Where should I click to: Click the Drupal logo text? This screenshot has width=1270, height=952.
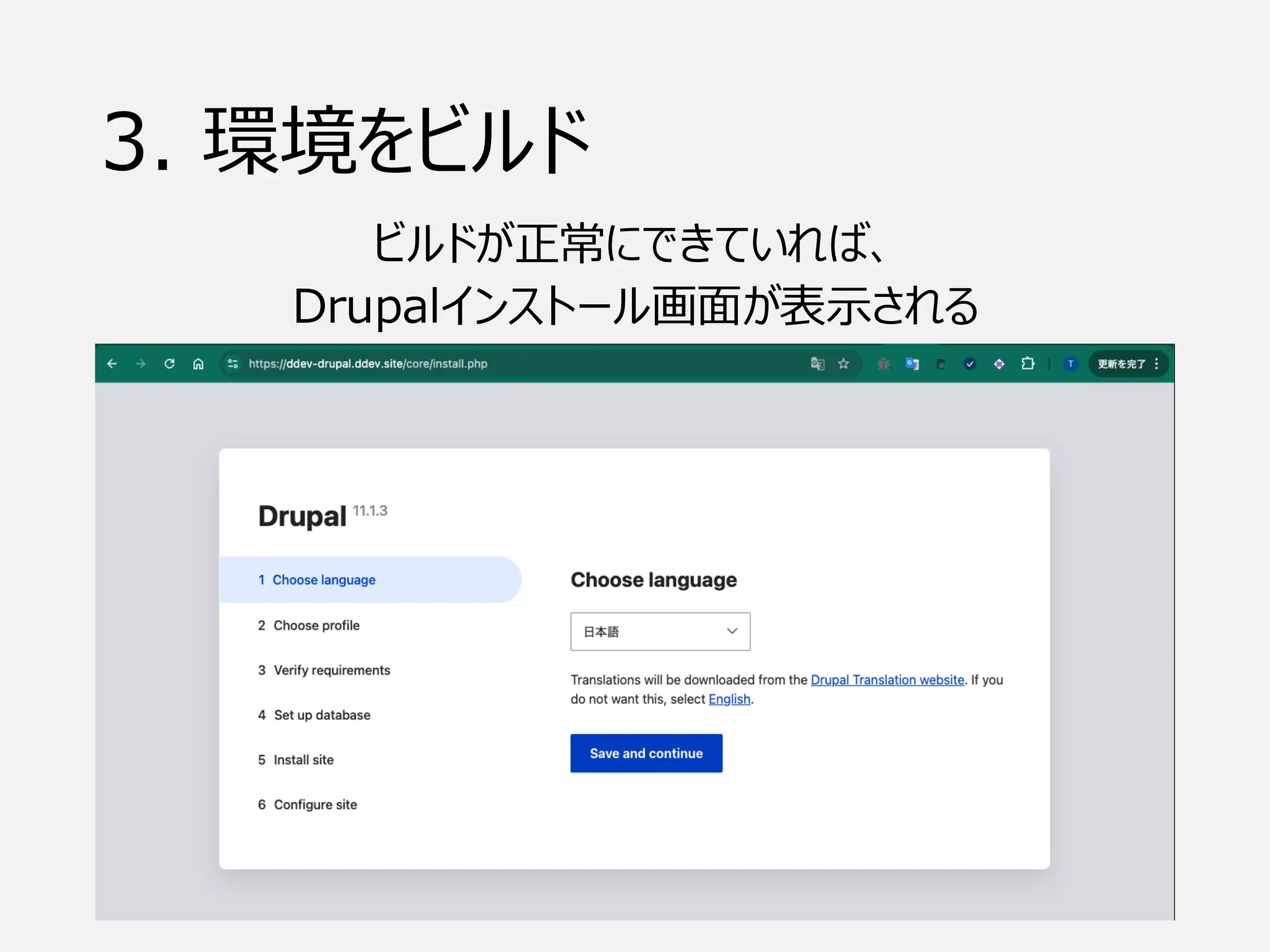[x=302, y=516]
